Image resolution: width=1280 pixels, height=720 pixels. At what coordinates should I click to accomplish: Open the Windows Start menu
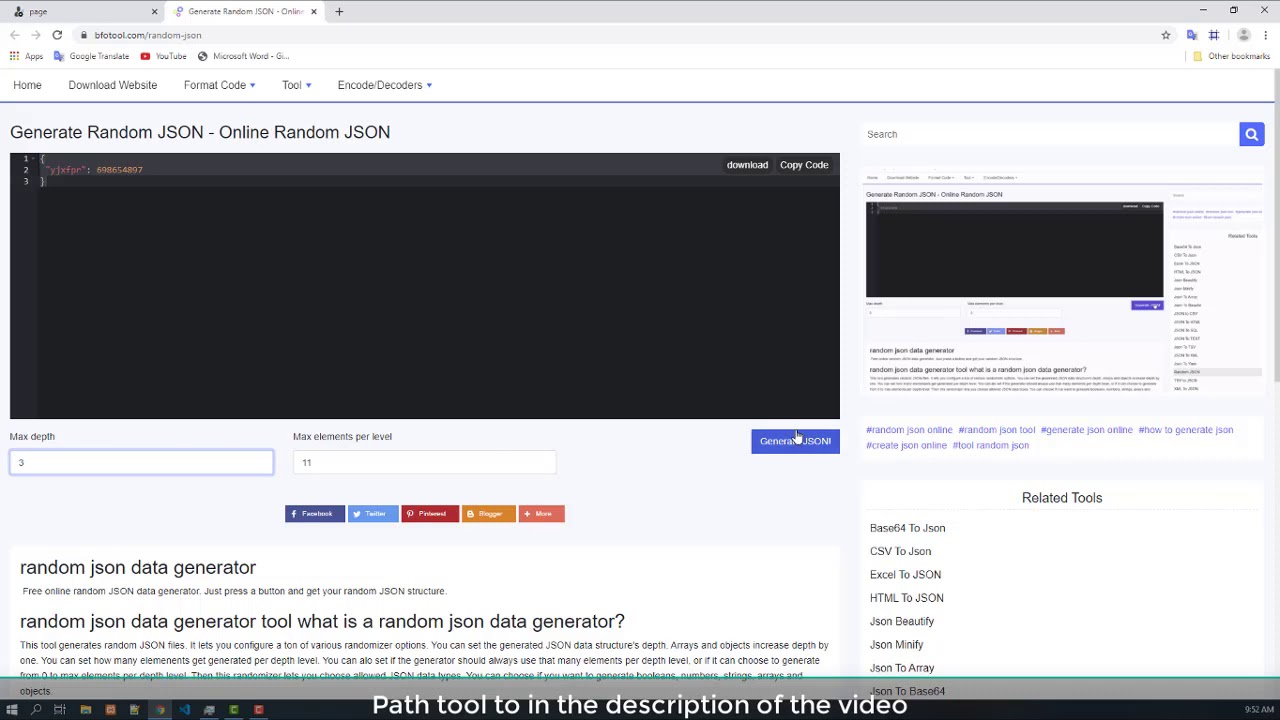[x=12, y=710]
